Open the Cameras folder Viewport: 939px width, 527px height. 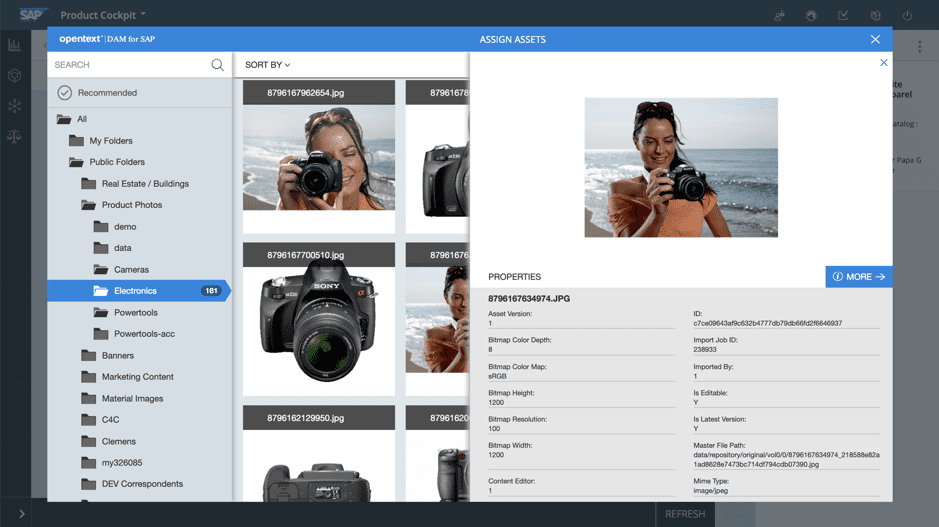tap(122, 269)
